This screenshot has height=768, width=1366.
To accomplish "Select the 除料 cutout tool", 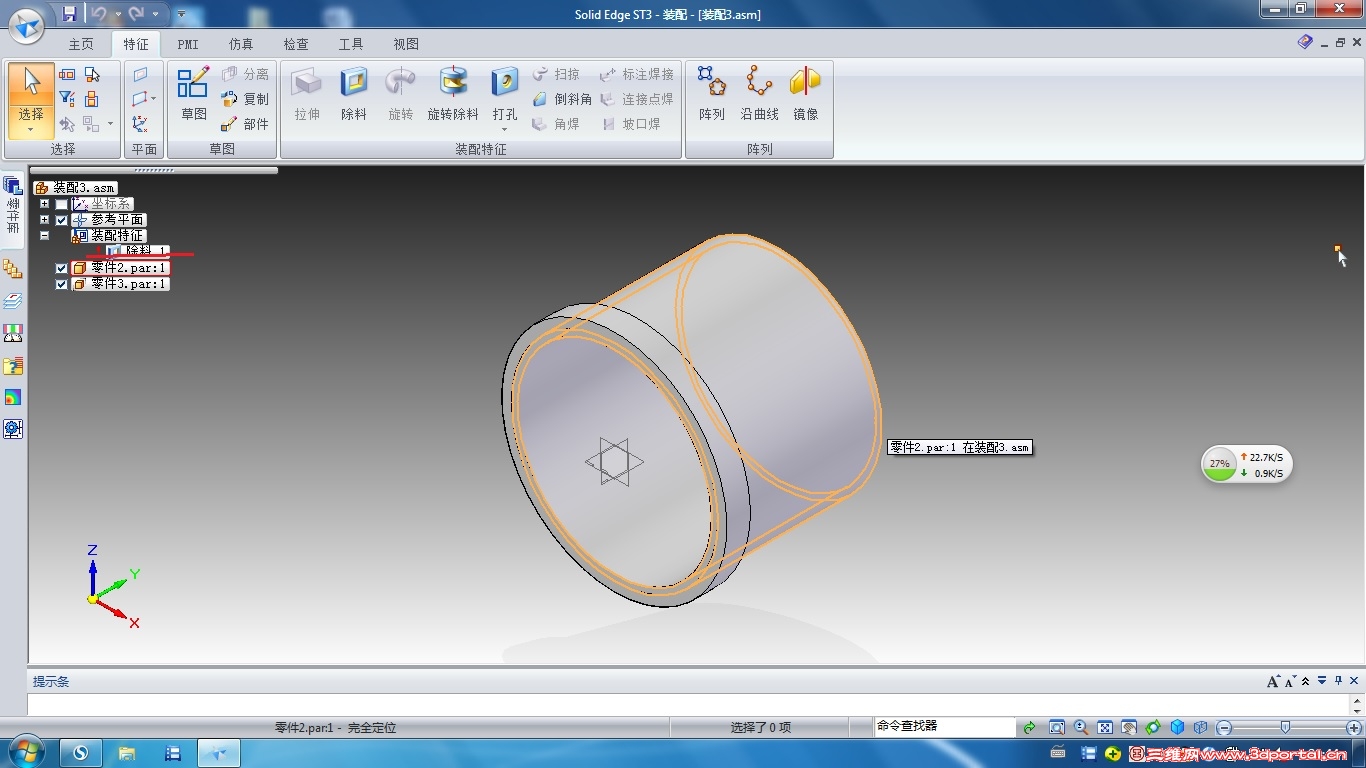I will tap(354, 94).
